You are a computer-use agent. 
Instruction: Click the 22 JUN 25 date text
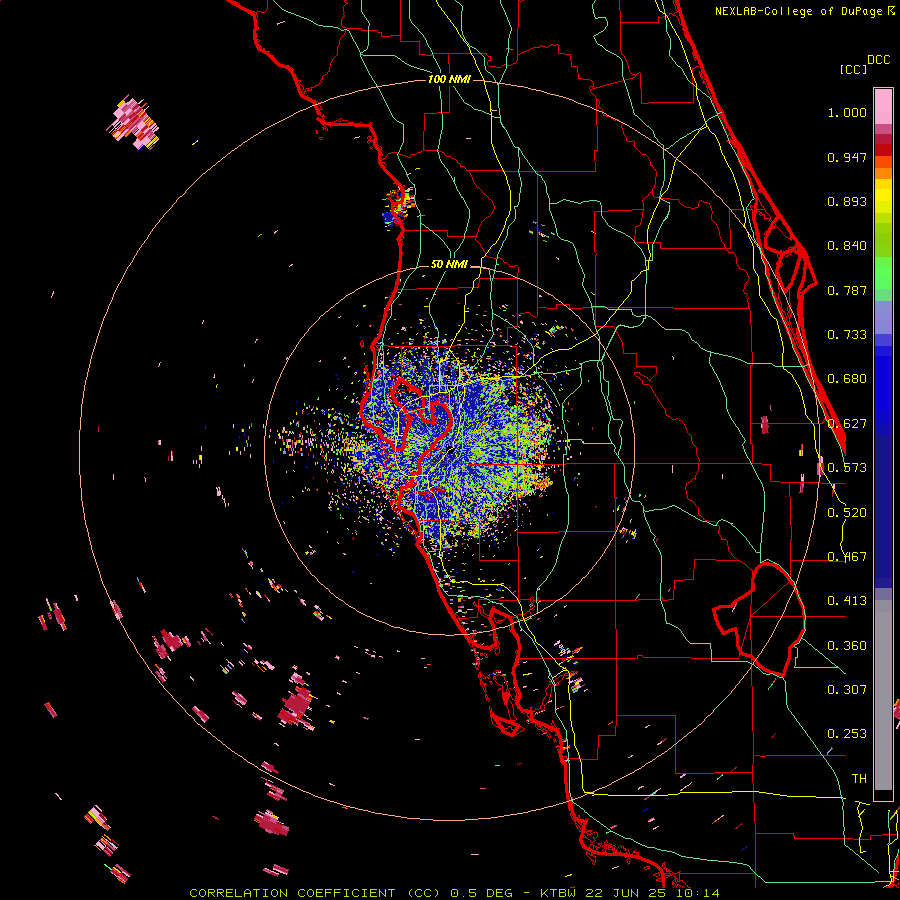627,893
